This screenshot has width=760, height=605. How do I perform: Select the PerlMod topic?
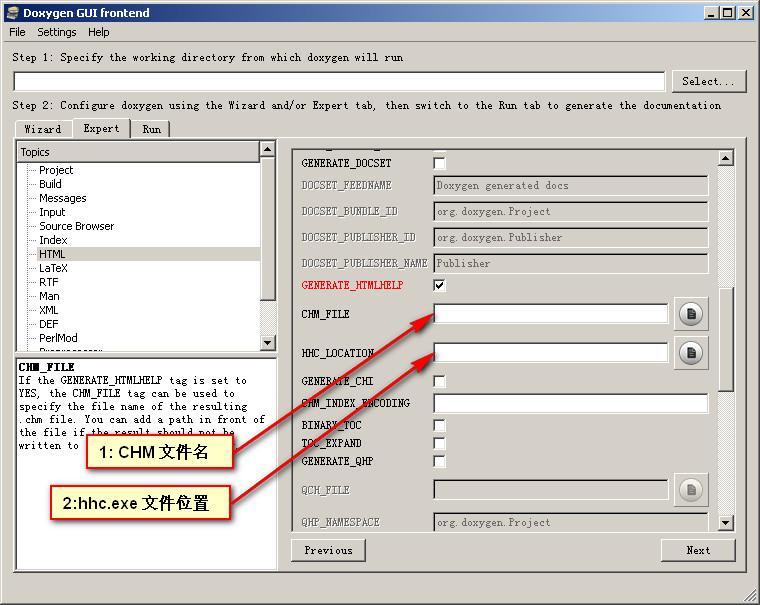pos(58,338)
